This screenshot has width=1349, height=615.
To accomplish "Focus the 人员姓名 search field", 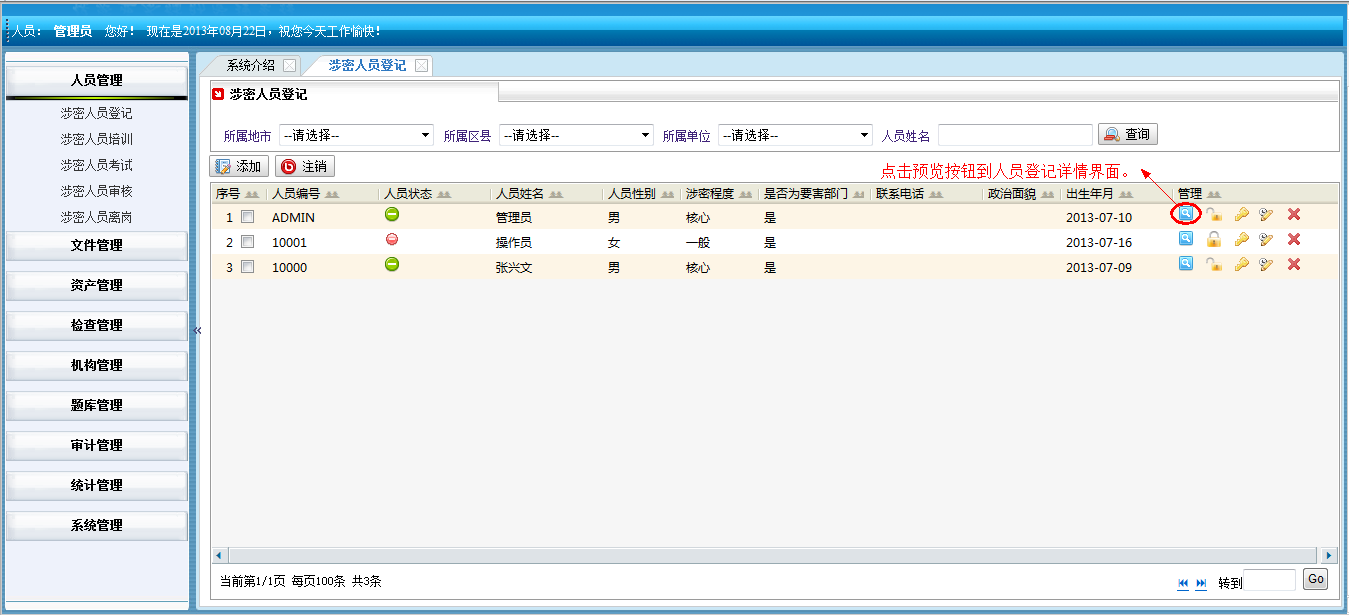I will tap(1015, 135).
